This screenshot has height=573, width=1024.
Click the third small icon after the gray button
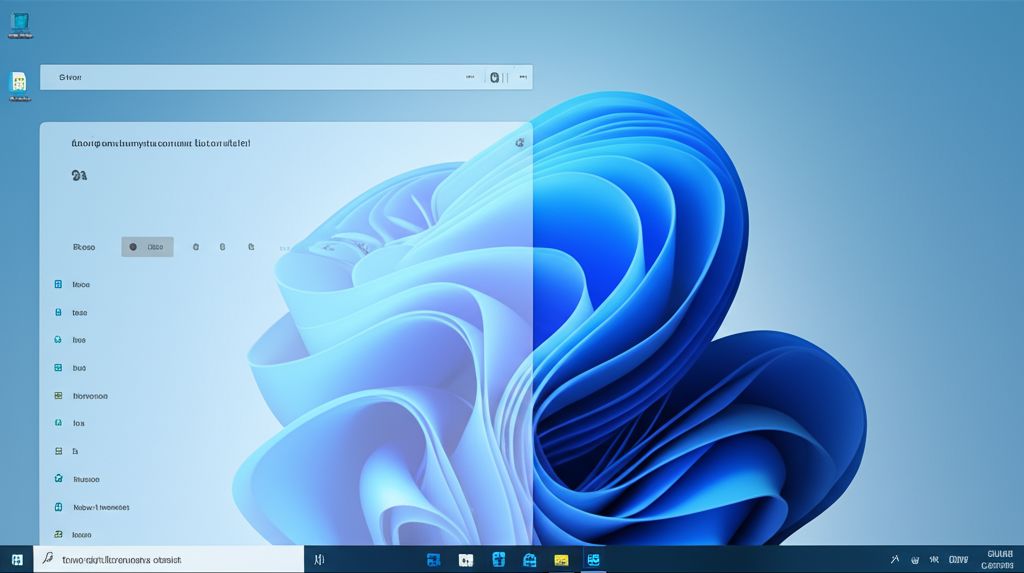click(x=251, y=247)
